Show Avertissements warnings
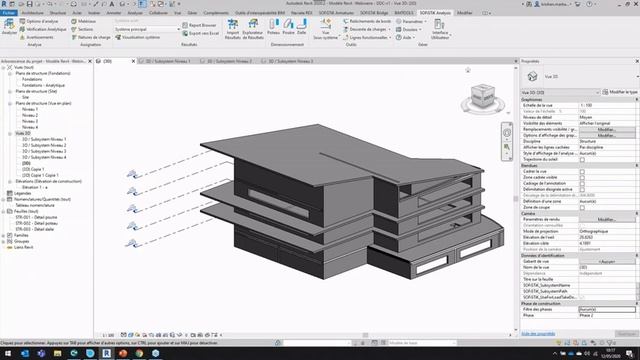Image resolution: width=640 pixels, height=360 pixels. [x=37, y=37]
